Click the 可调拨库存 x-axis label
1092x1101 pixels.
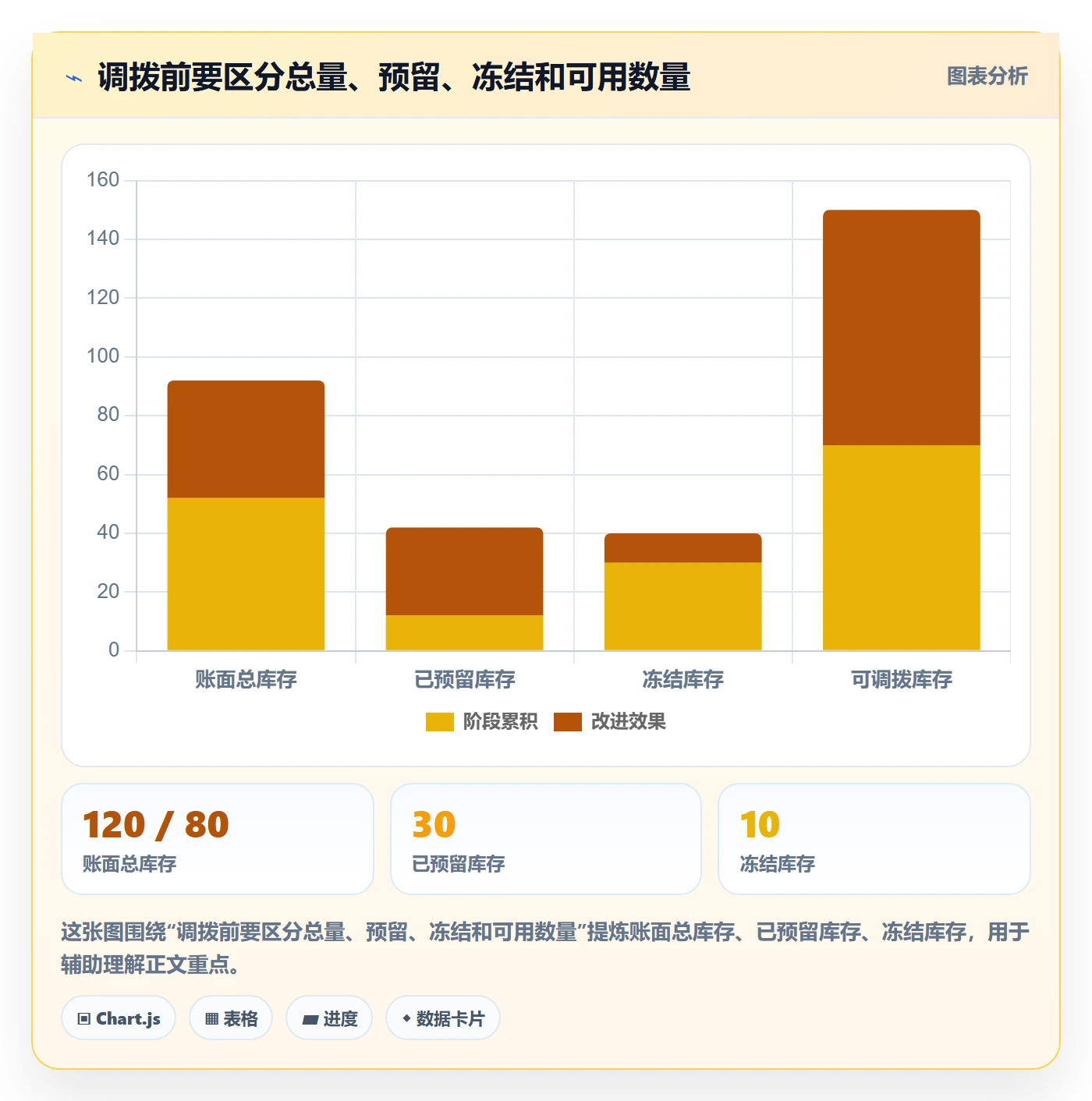click(x=901, y=679)
